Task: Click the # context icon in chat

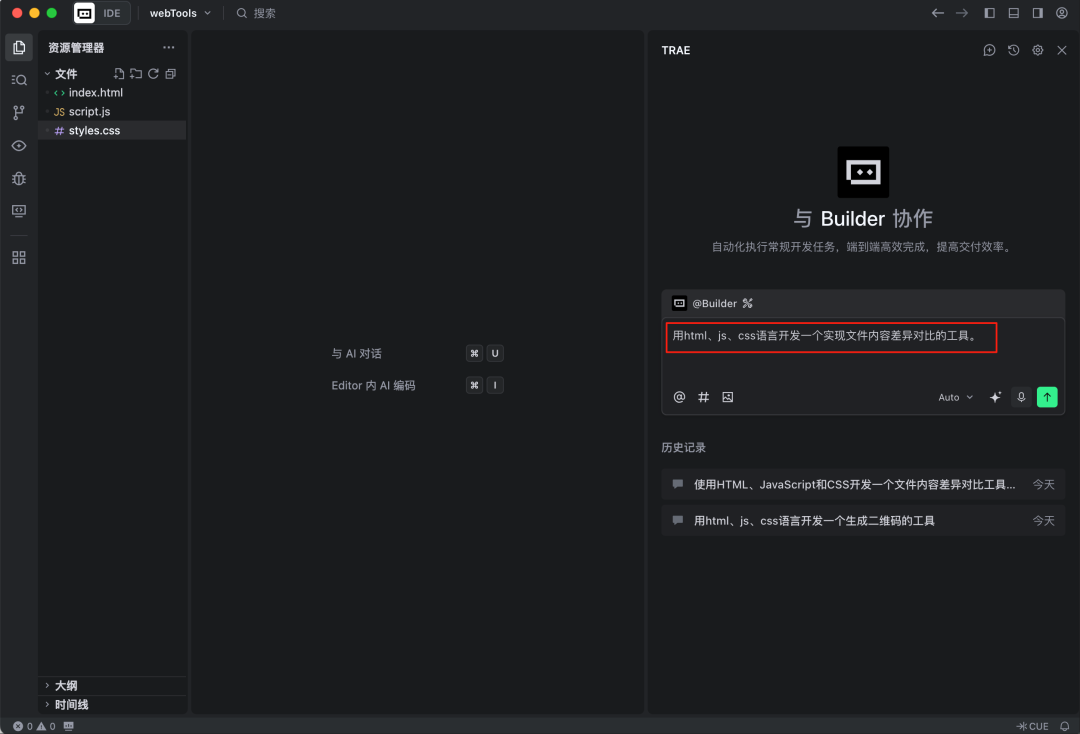Action: point(703,397)
